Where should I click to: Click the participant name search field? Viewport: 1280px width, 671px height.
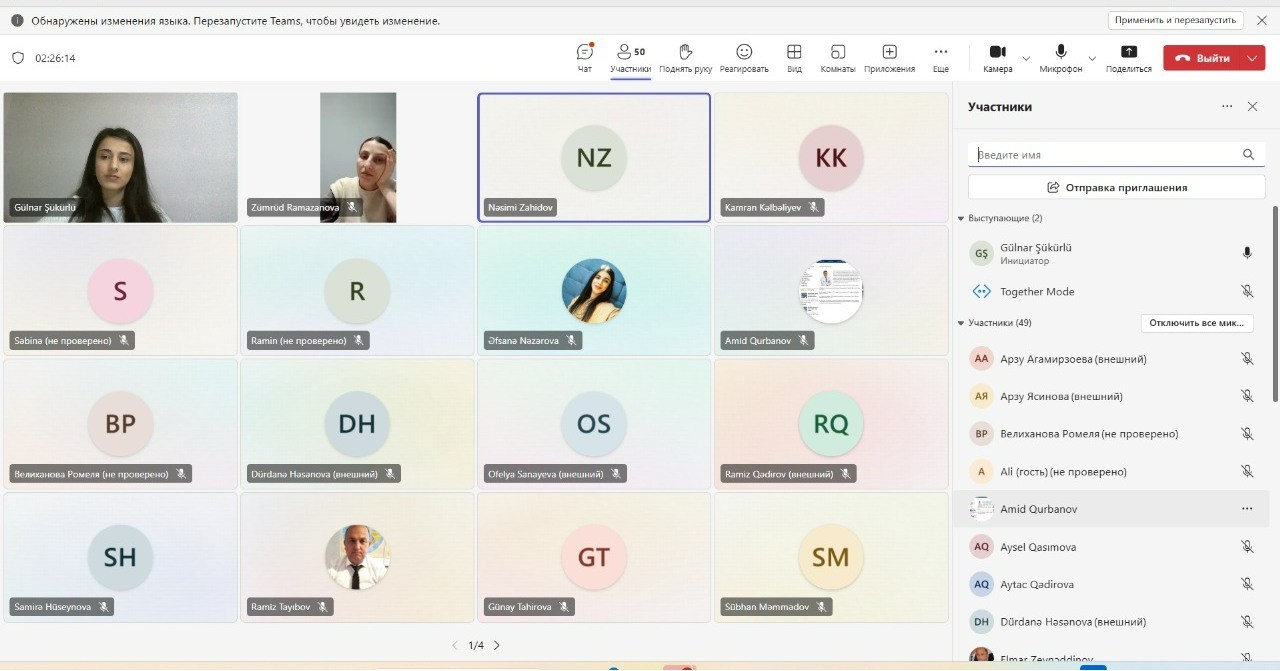click(x=1105, y=155)
